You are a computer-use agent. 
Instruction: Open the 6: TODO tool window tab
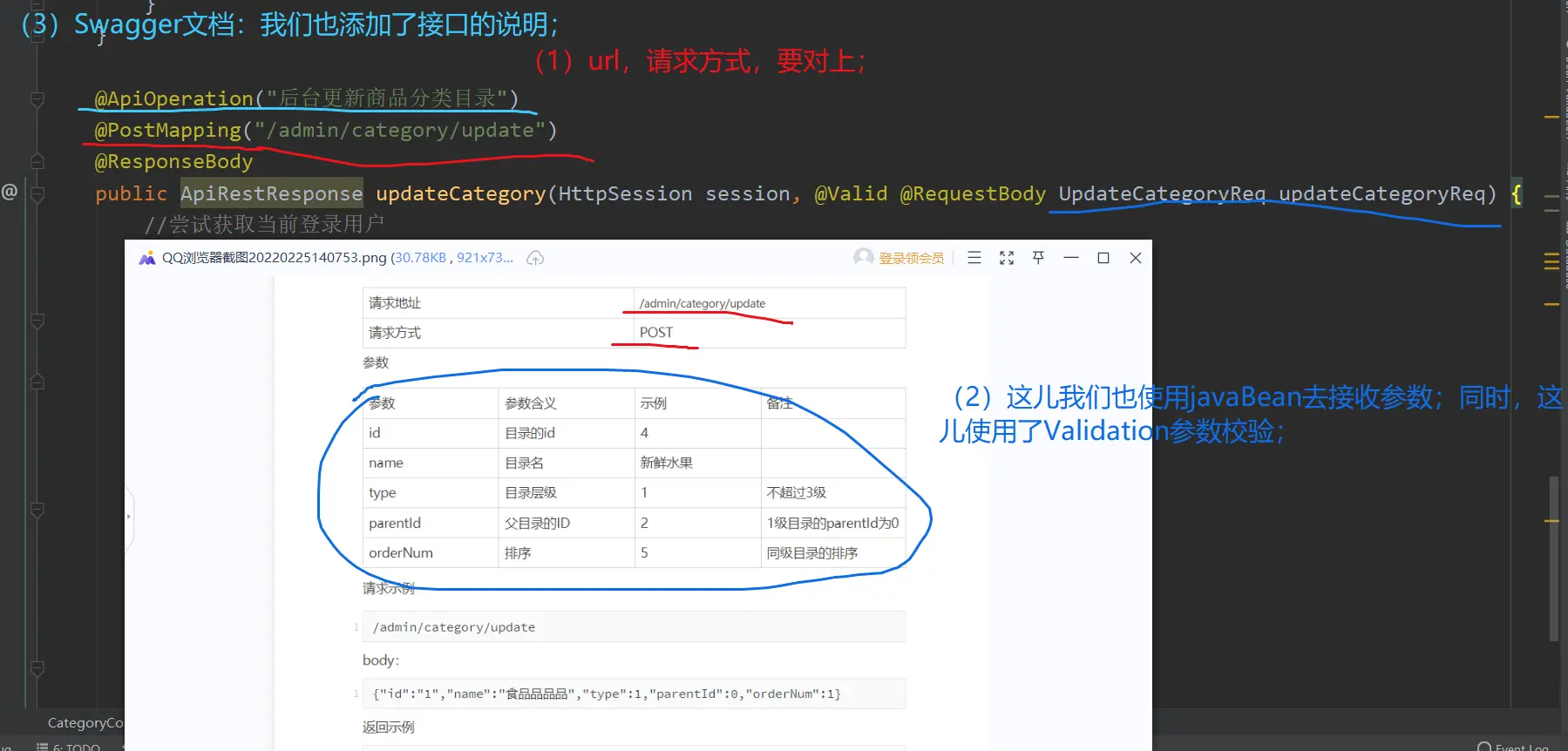pyautogui.click(x=70, y=747)
